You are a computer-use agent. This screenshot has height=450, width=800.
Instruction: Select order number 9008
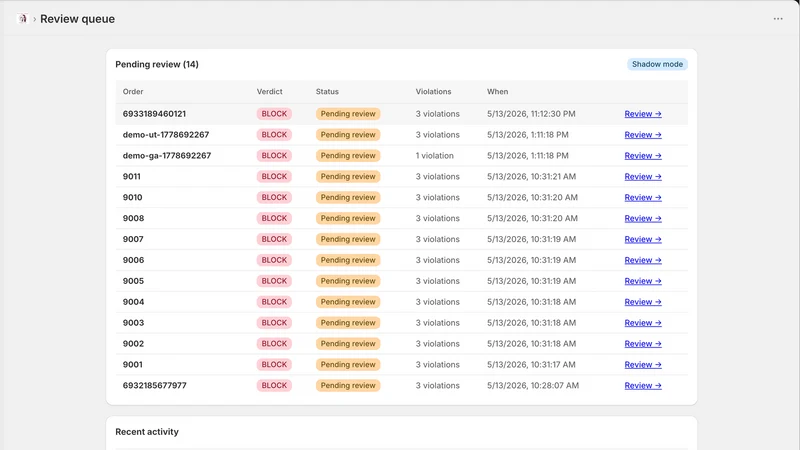[x=133, y=218]
